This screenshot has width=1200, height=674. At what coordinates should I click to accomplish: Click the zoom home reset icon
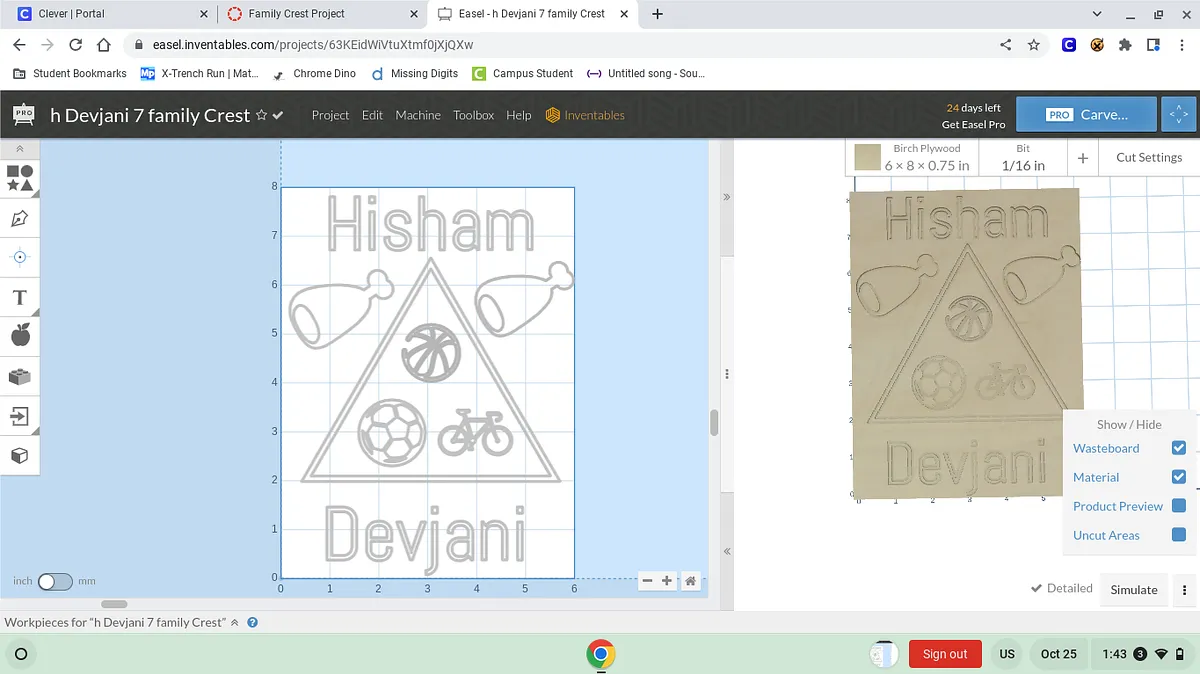coord(690,581)
